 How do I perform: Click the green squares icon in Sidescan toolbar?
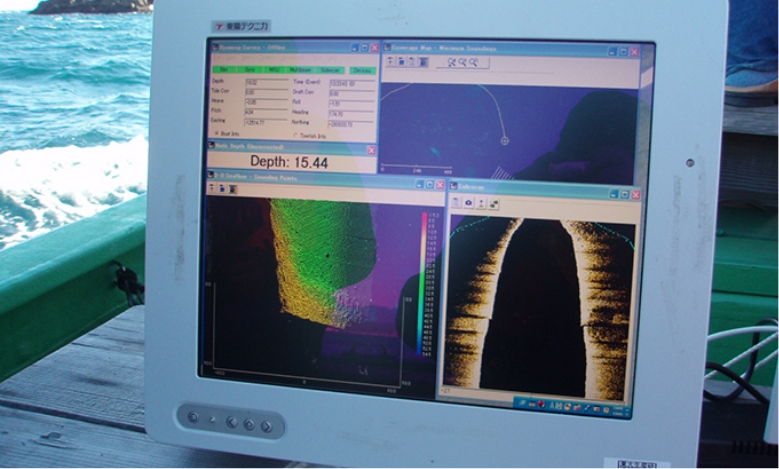tap(493, 204)
